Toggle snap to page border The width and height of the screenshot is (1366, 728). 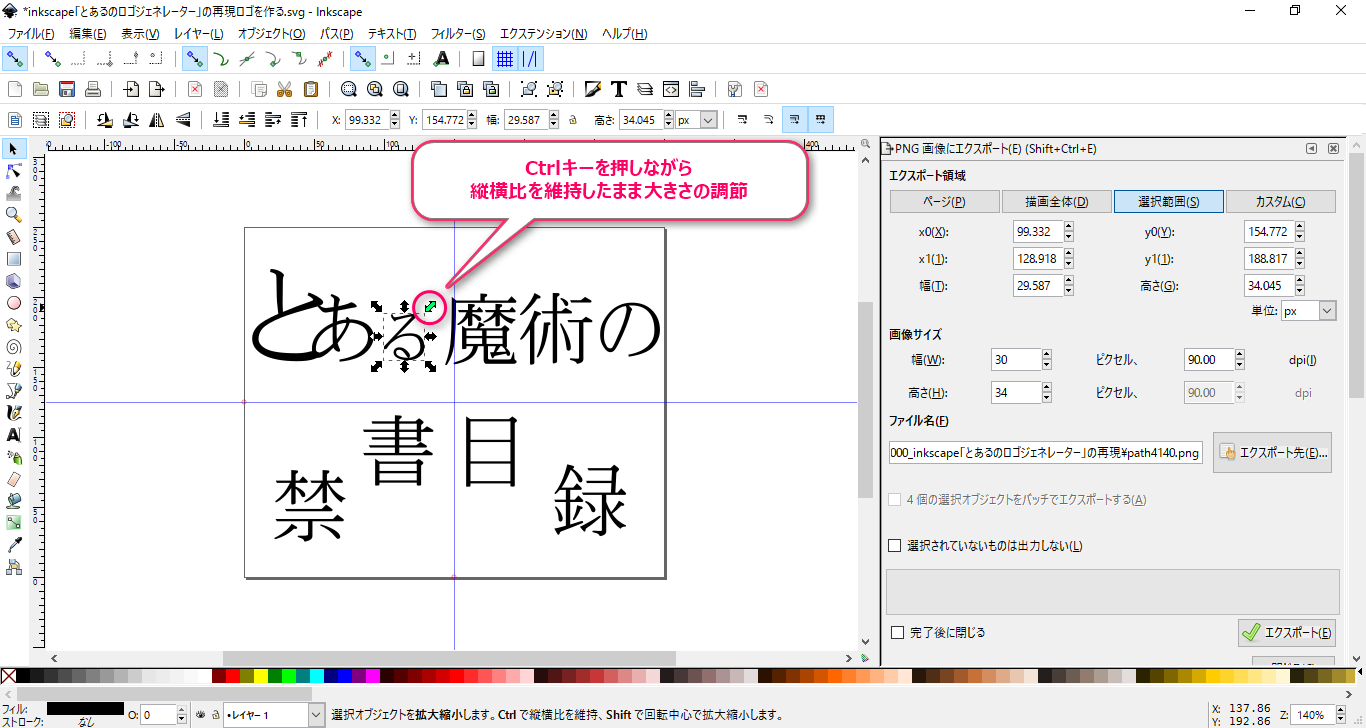(478, 58)
